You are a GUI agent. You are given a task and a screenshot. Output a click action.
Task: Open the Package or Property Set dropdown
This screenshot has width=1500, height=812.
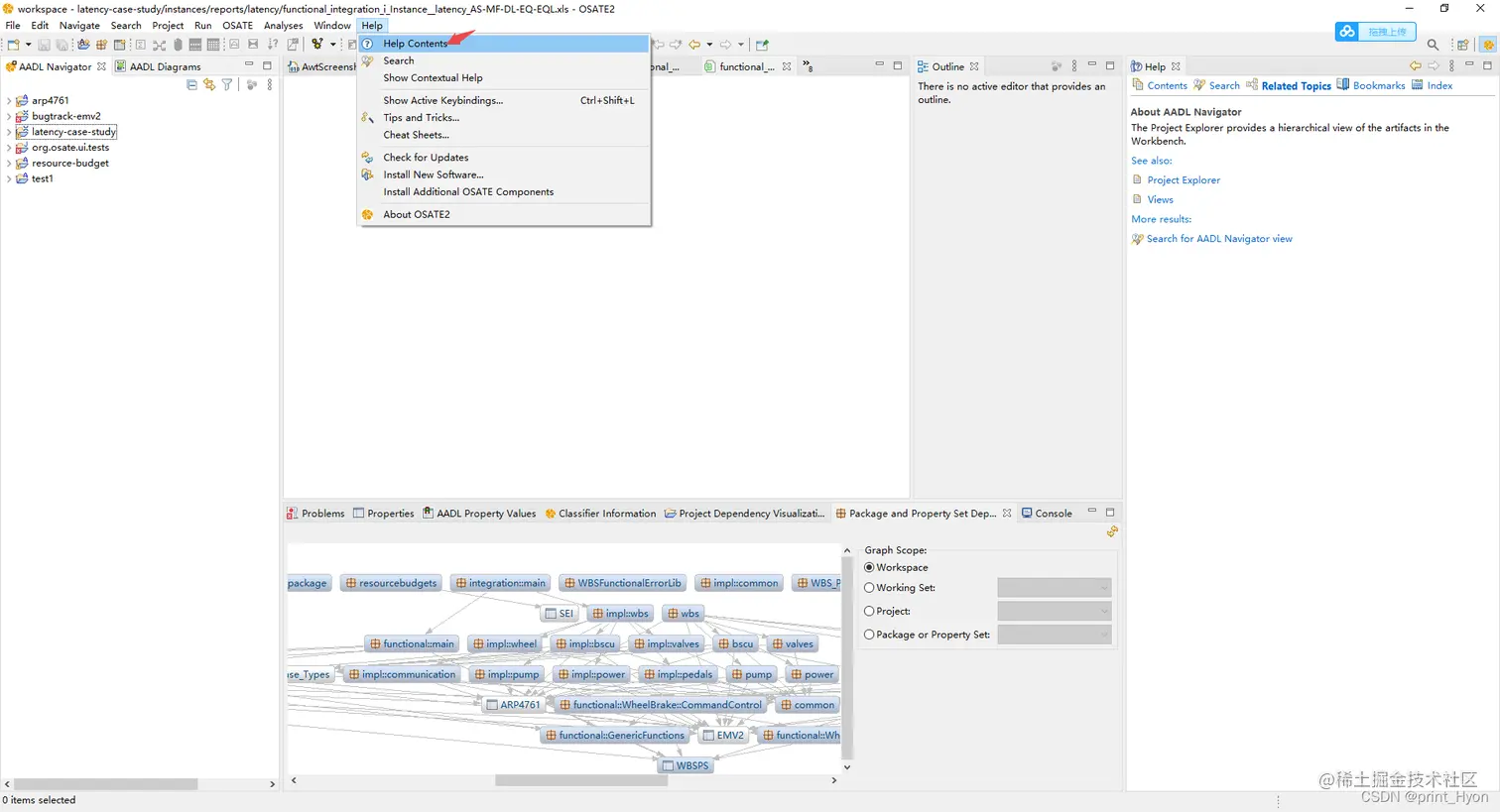(x=1054, y=635)
